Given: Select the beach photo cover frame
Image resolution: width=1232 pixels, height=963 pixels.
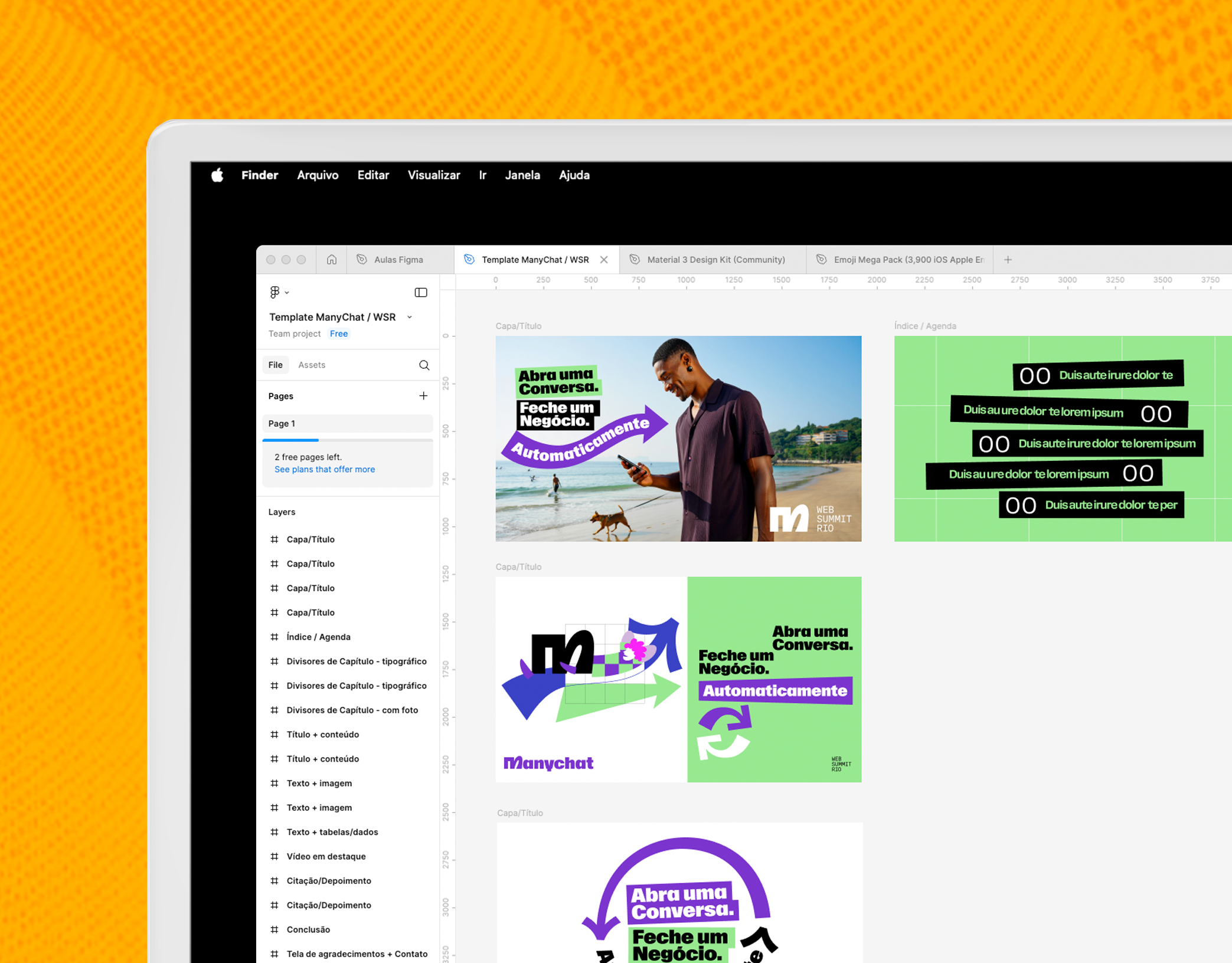Looking at the screenshot, I should point(678,438).
